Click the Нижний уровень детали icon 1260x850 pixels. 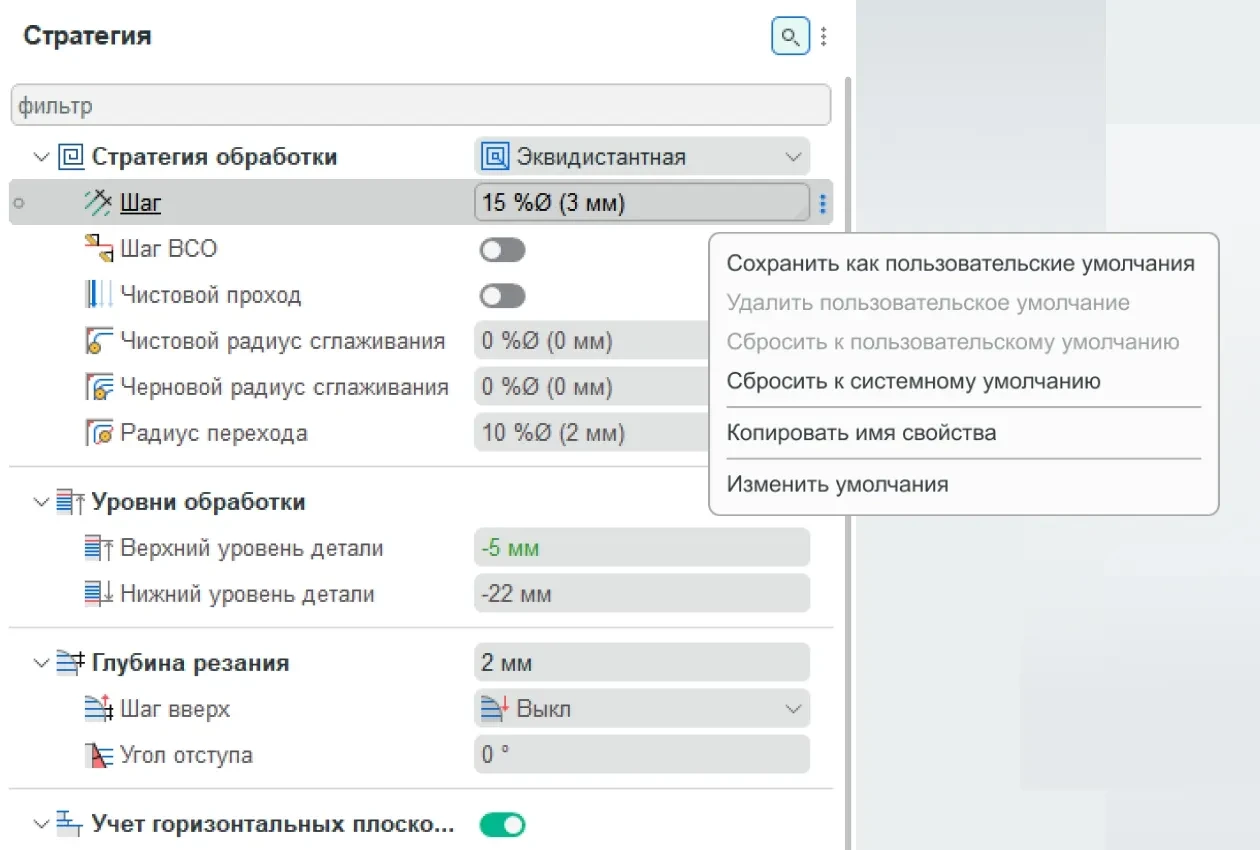tap(97, 594)
